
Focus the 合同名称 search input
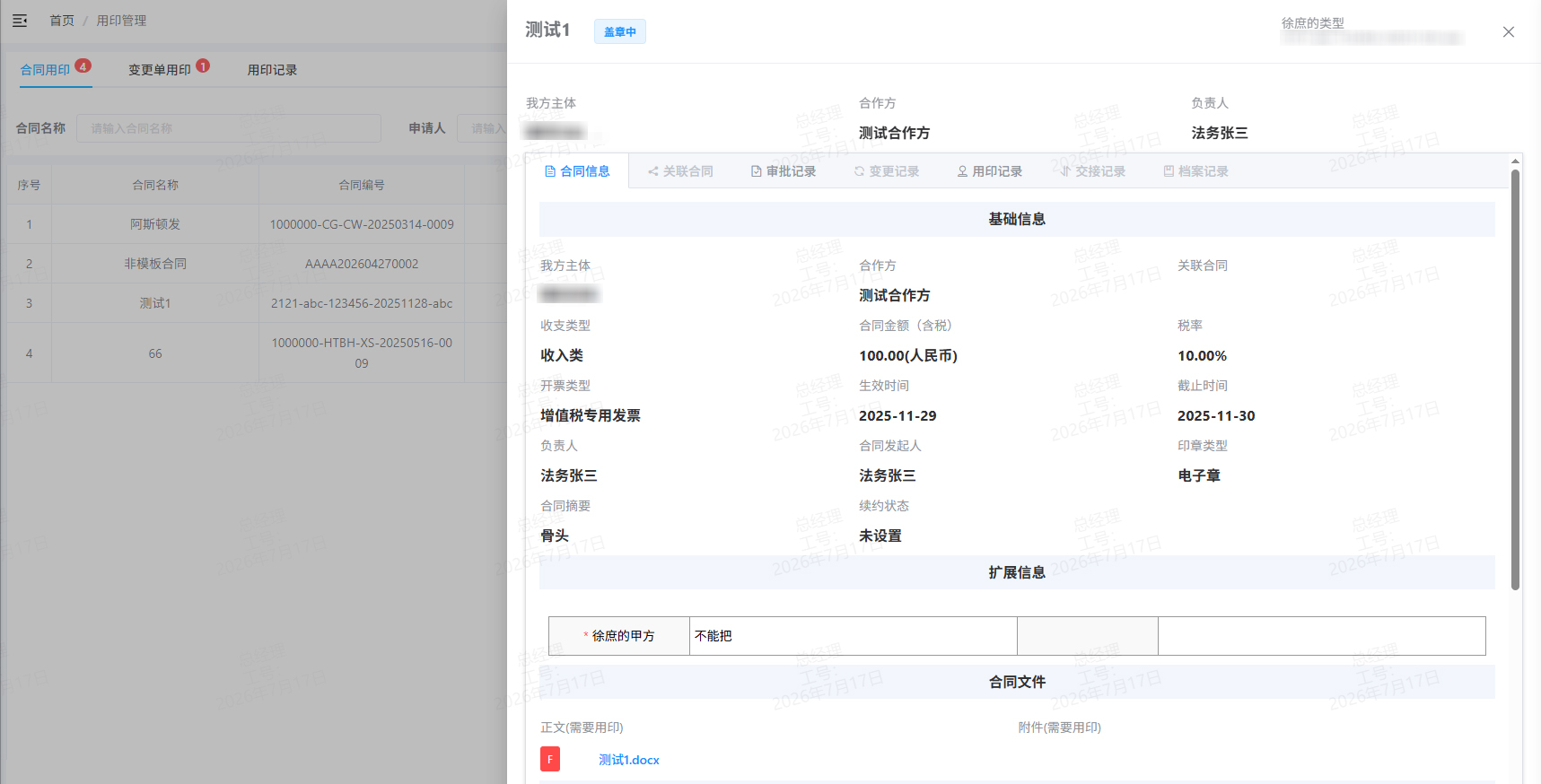click(x=229, y=128)
